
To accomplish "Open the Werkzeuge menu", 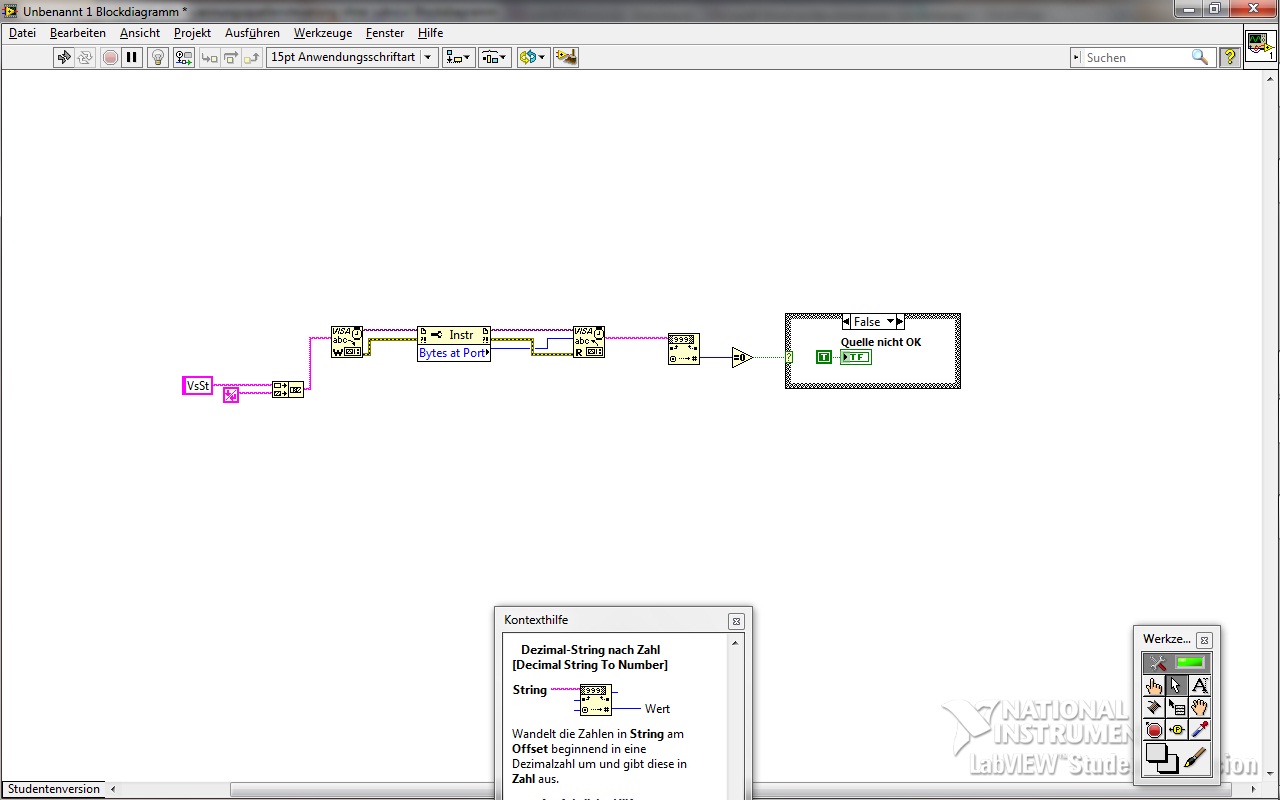I will (323, 33).
